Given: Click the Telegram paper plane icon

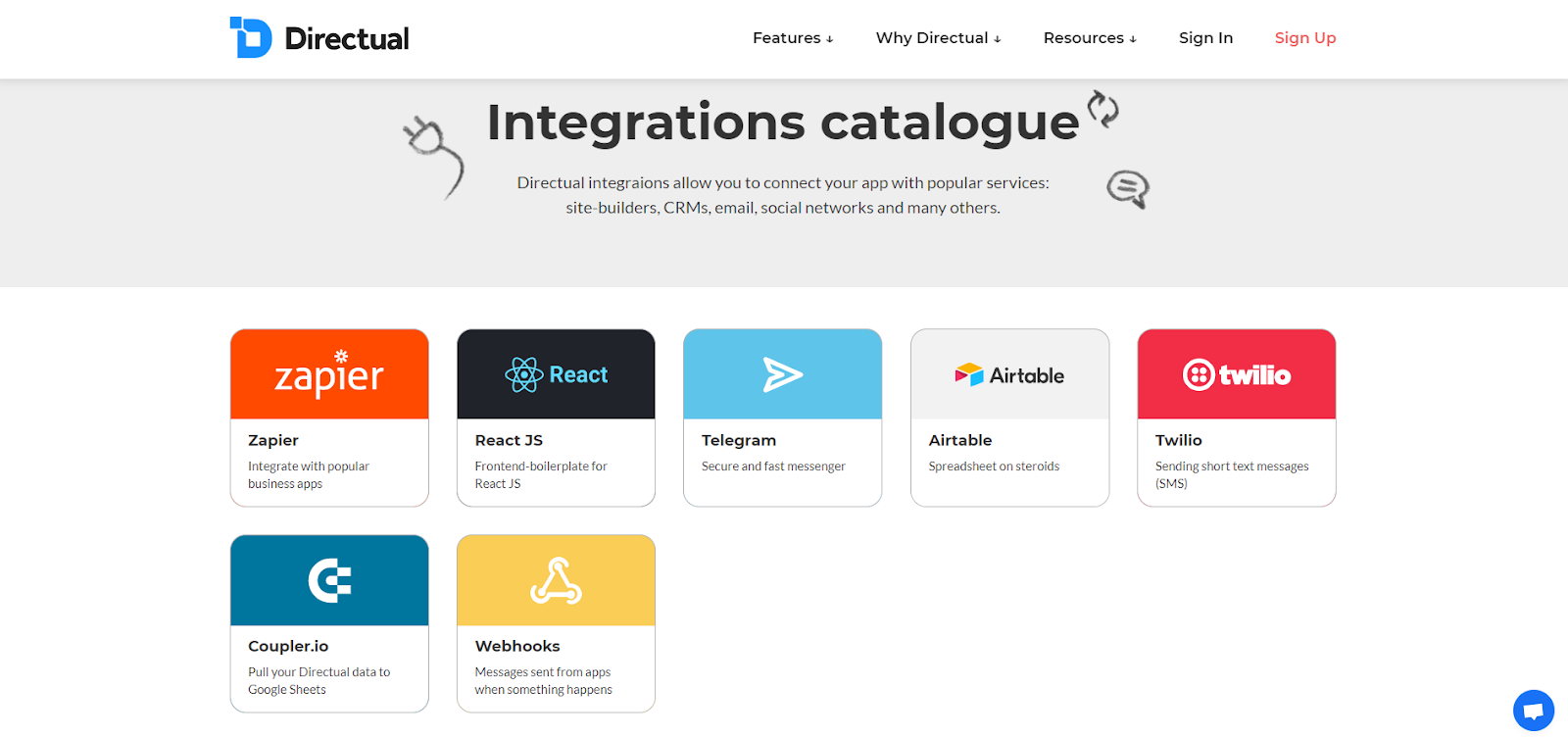Looking at the screenshot, I should click(783, 374).
